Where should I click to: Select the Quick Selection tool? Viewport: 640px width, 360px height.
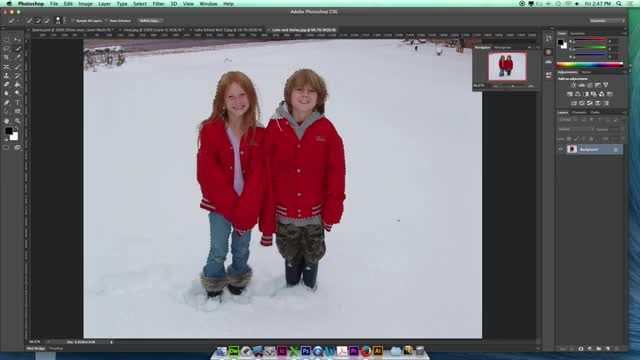tap(18, 49)
